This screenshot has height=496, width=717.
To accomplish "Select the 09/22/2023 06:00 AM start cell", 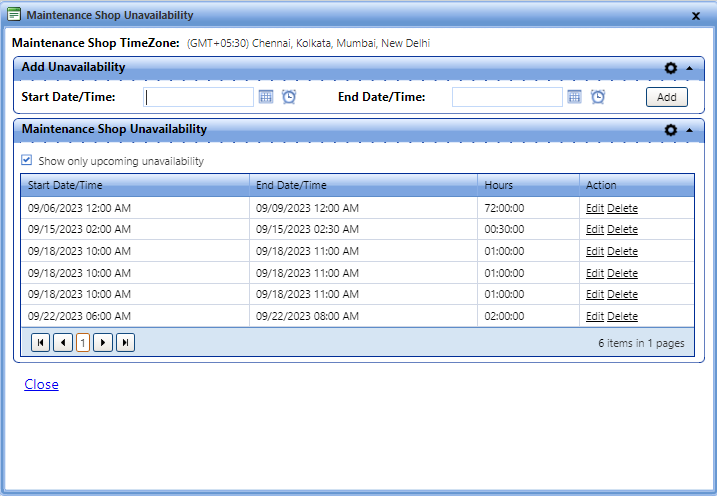I will (x=135, y=316).
